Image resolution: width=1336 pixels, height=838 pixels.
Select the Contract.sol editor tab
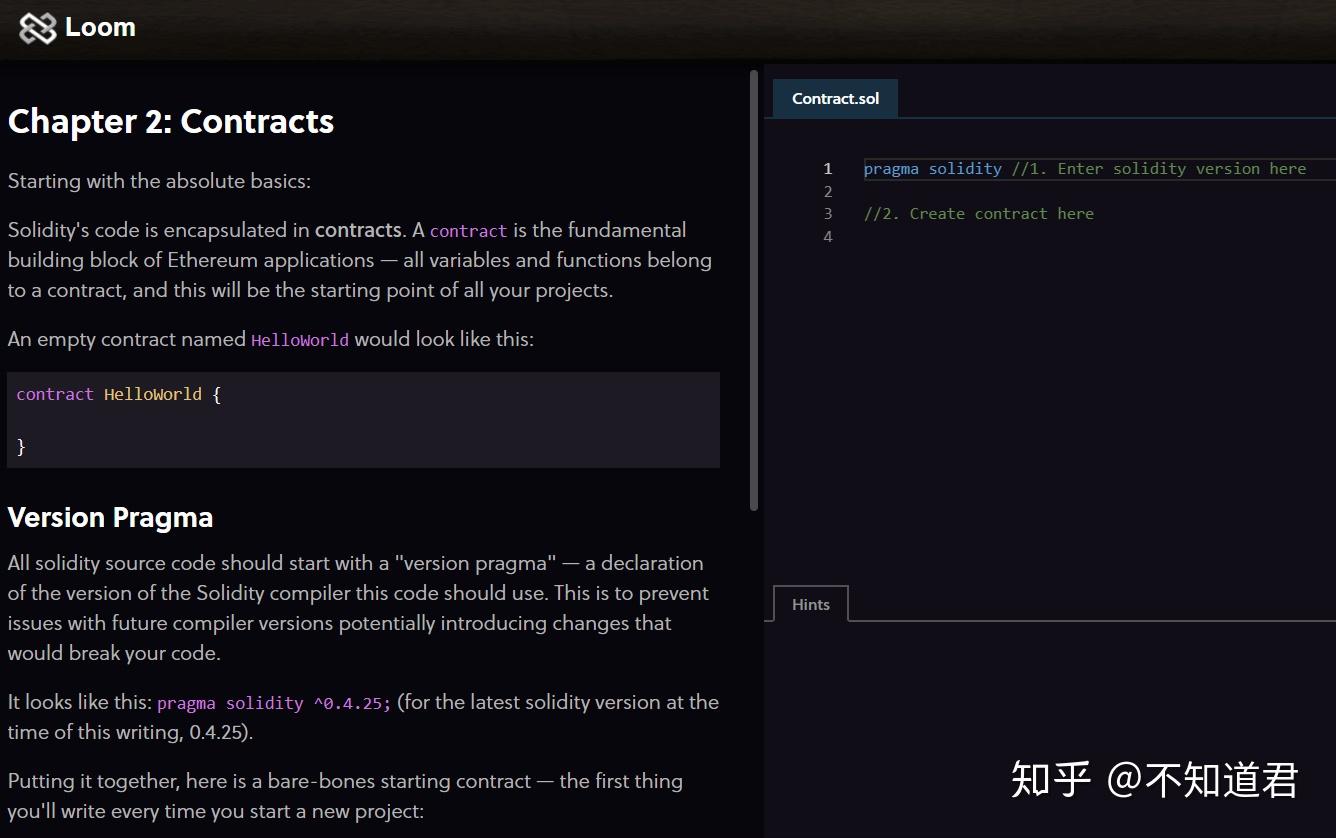point(835,98)
